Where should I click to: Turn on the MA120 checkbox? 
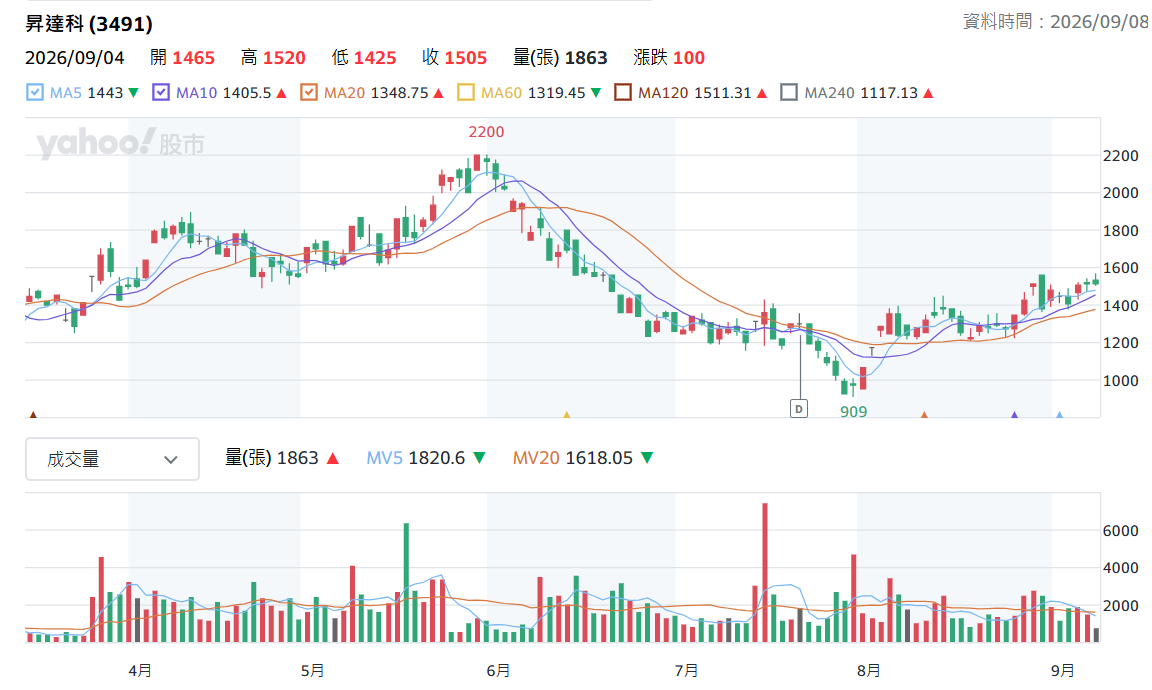(x=623, y=93)
